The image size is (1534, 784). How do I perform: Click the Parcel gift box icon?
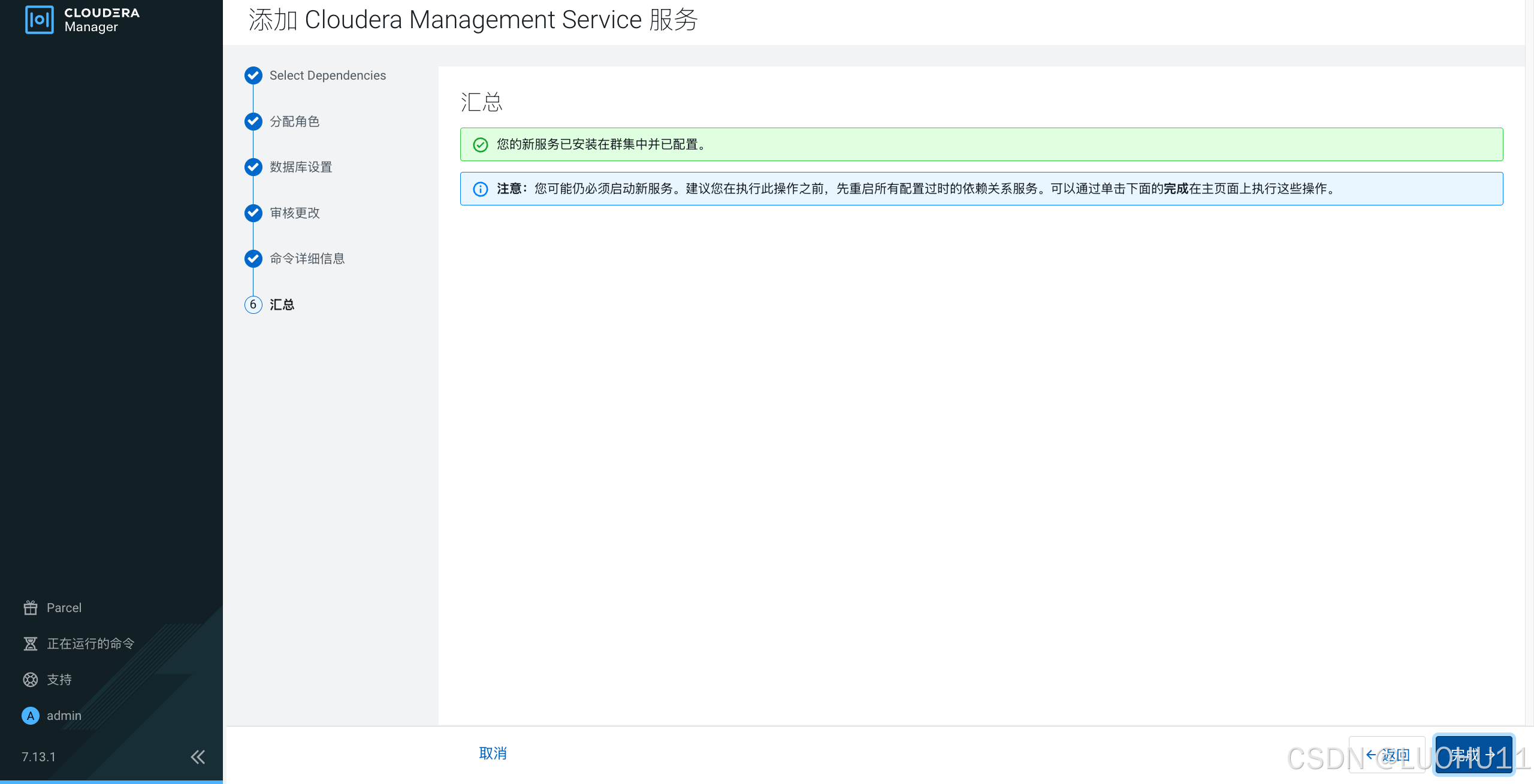coord(31,608)
